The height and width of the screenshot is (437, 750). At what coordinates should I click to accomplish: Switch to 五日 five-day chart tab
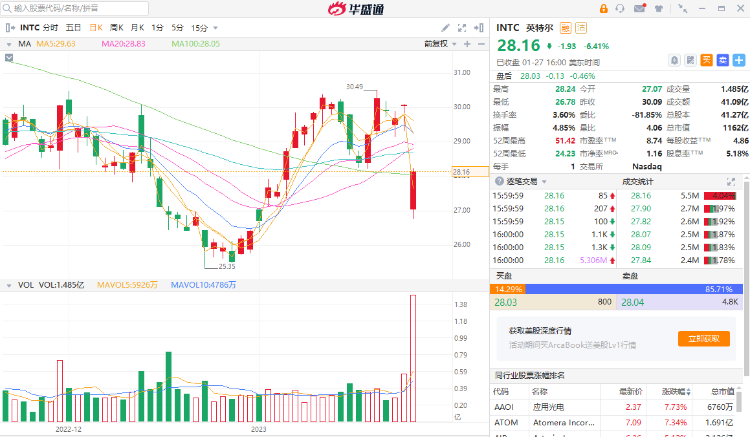tap(73, 28)
